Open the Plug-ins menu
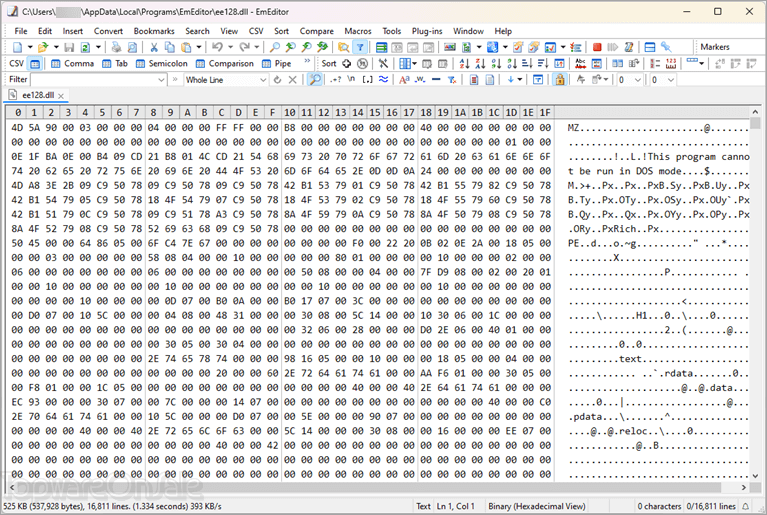The width and height of the screenshot is (767, 515). click(x=427, y=31)
